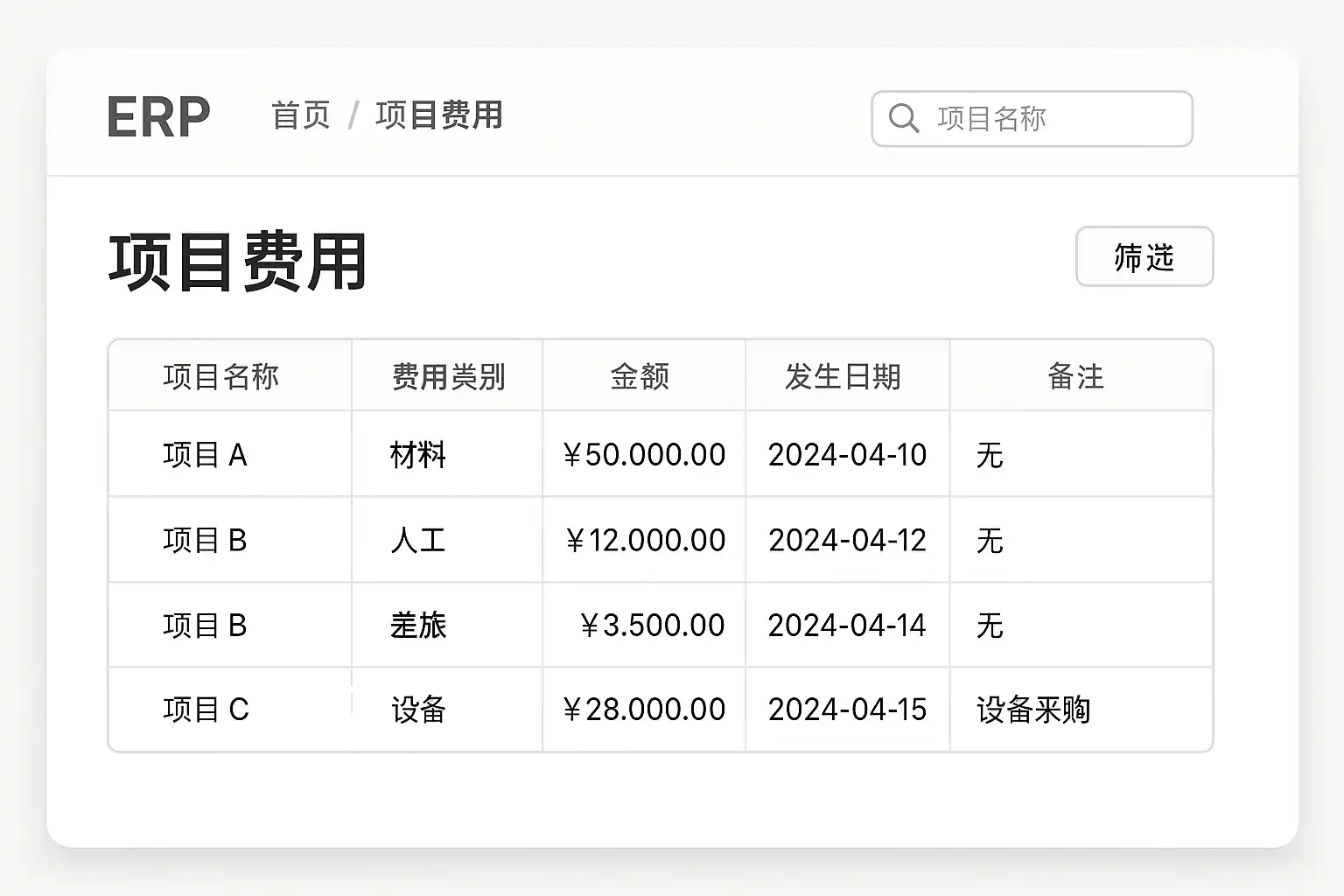Click the 发生日期 column header

pyautogui.click(x=843, y=377)
